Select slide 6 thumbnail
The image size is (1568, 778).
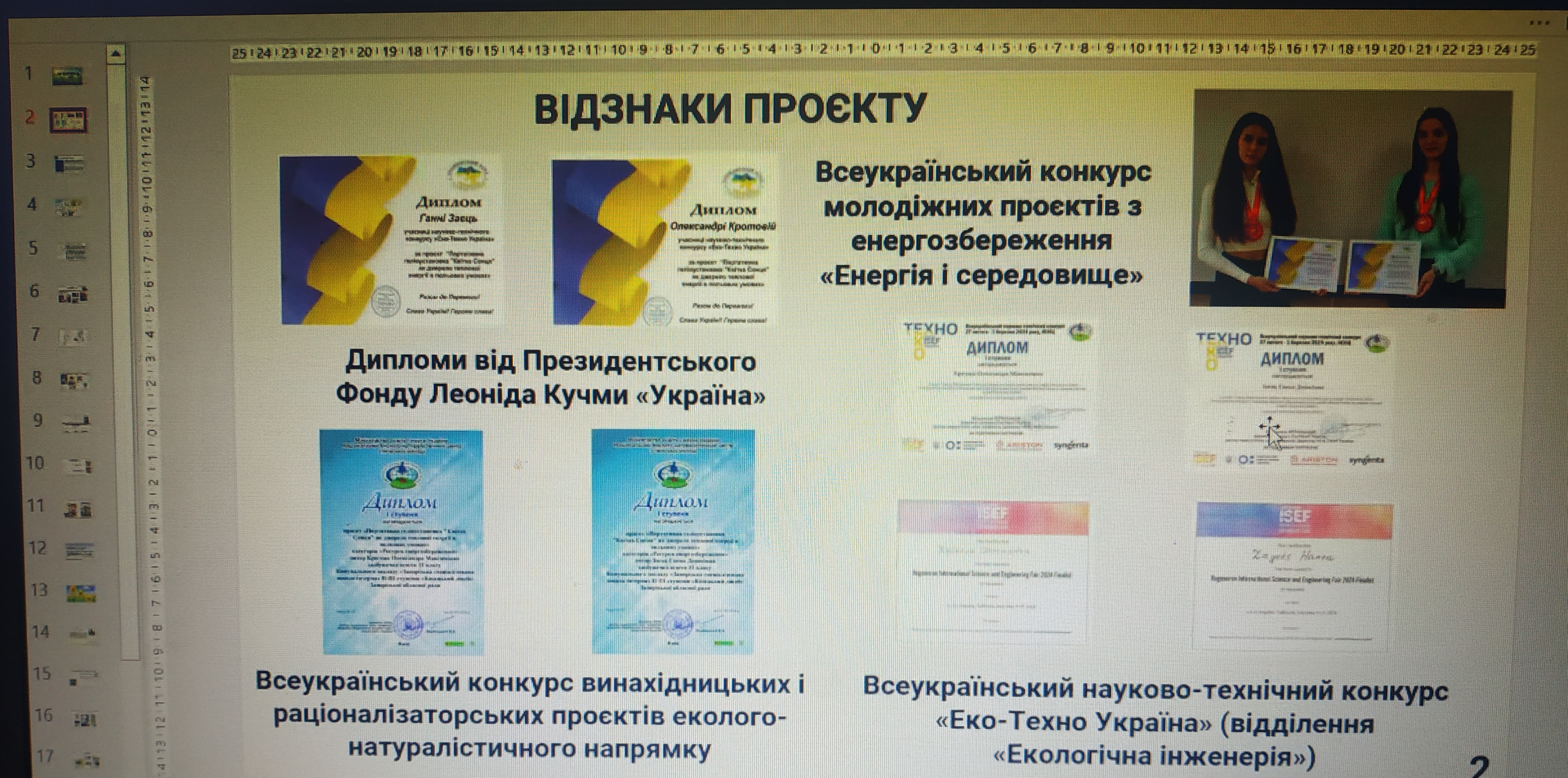[73, 295]
